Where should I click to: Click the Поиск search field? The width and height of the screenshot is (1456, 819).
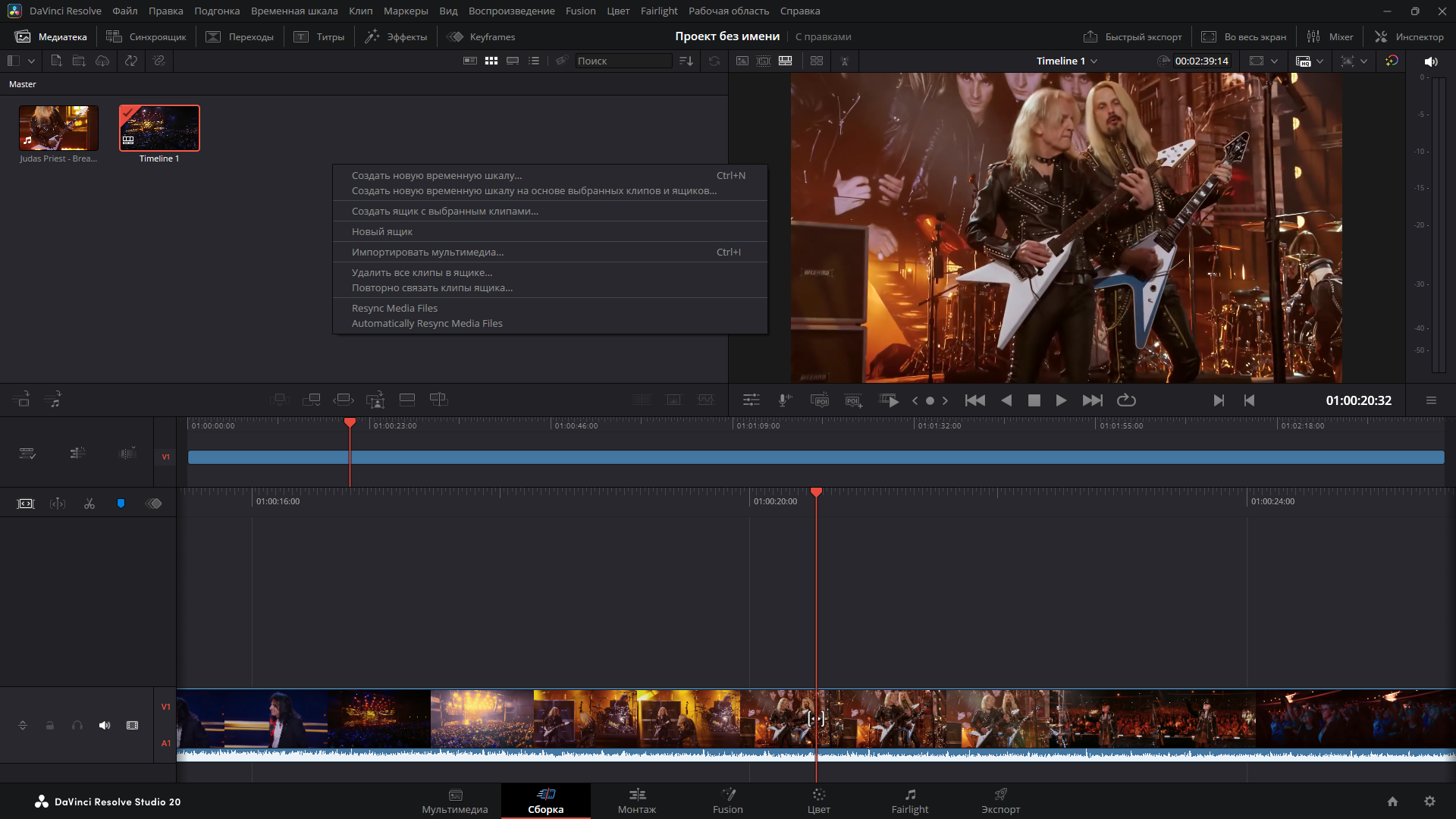623,61
